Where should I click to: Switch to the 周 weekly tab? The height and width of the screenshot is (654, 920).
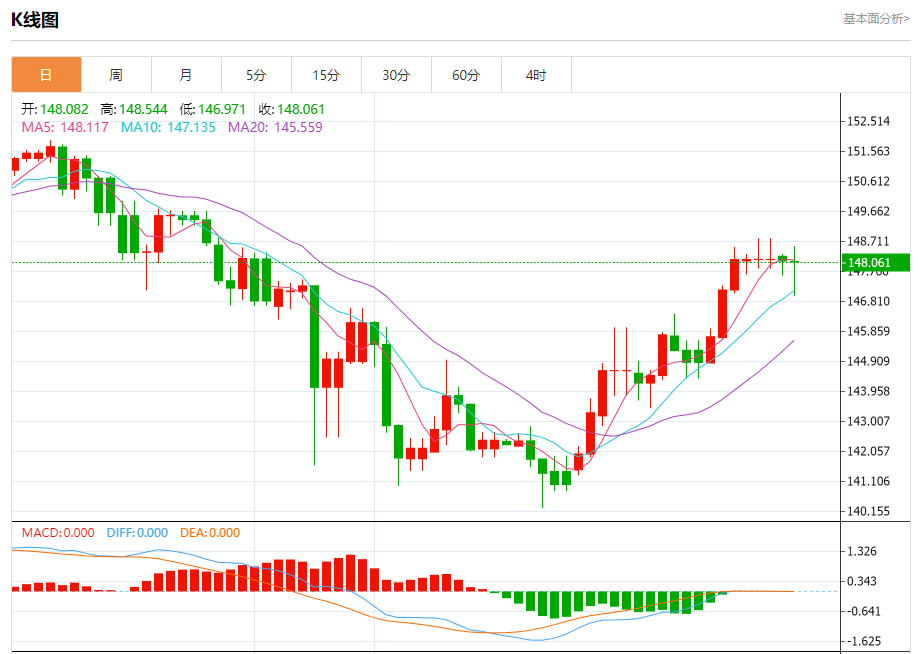[116, 75]
